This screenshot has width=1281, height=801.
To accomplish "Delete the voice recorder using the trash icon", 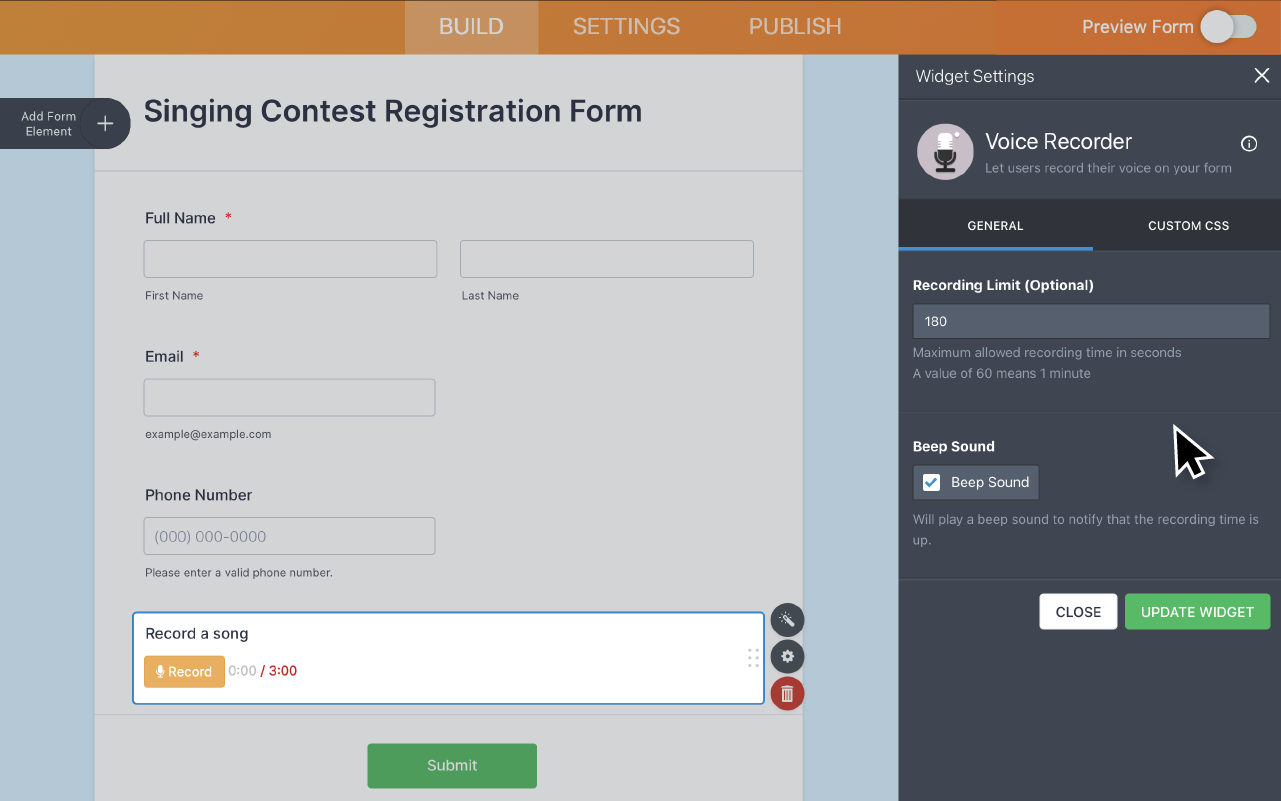I will click(x=787, y=693).
